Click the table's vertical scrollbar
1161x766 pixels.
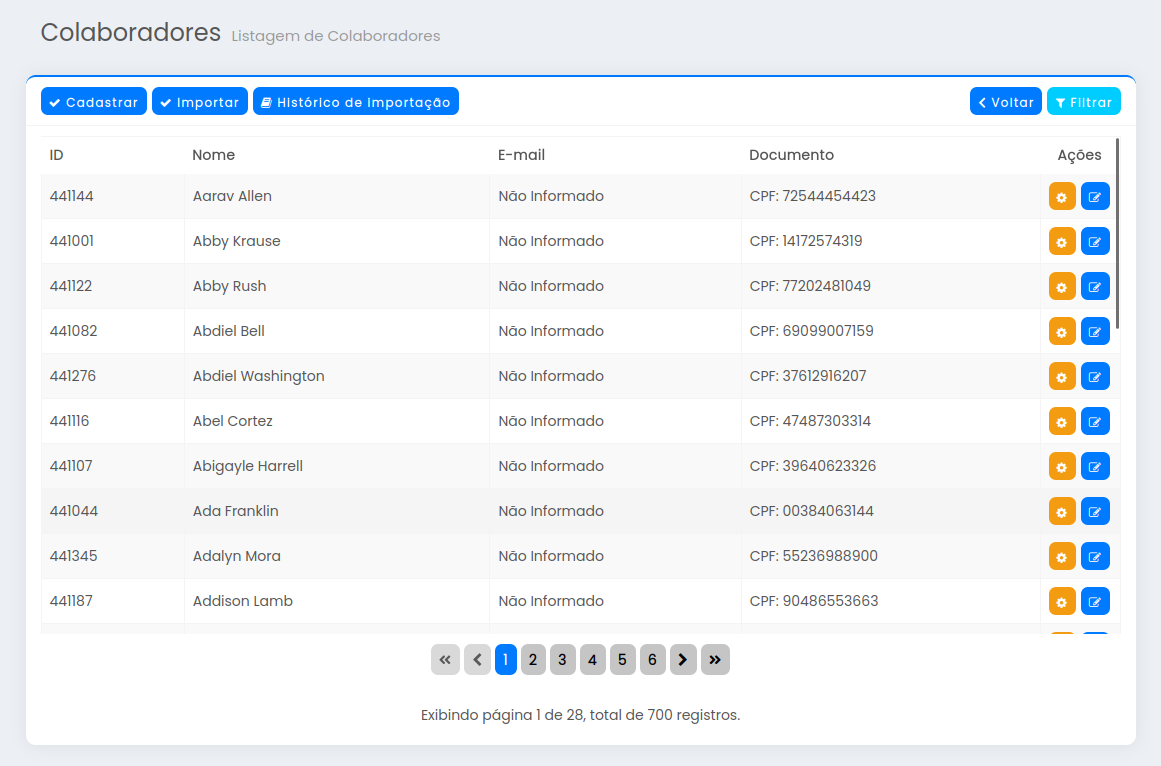click(x=1117, y=233)
